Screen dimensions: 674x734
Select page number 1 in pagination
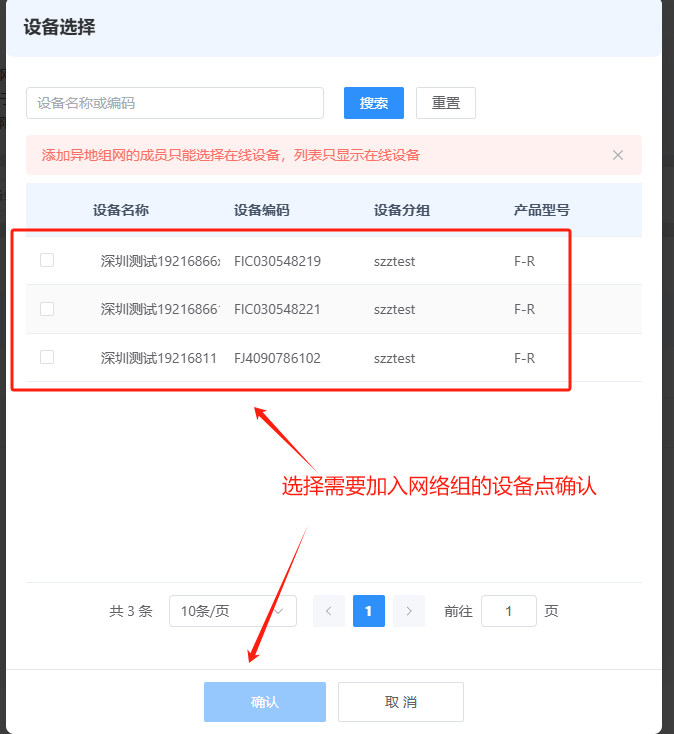(x=369, y=611)
